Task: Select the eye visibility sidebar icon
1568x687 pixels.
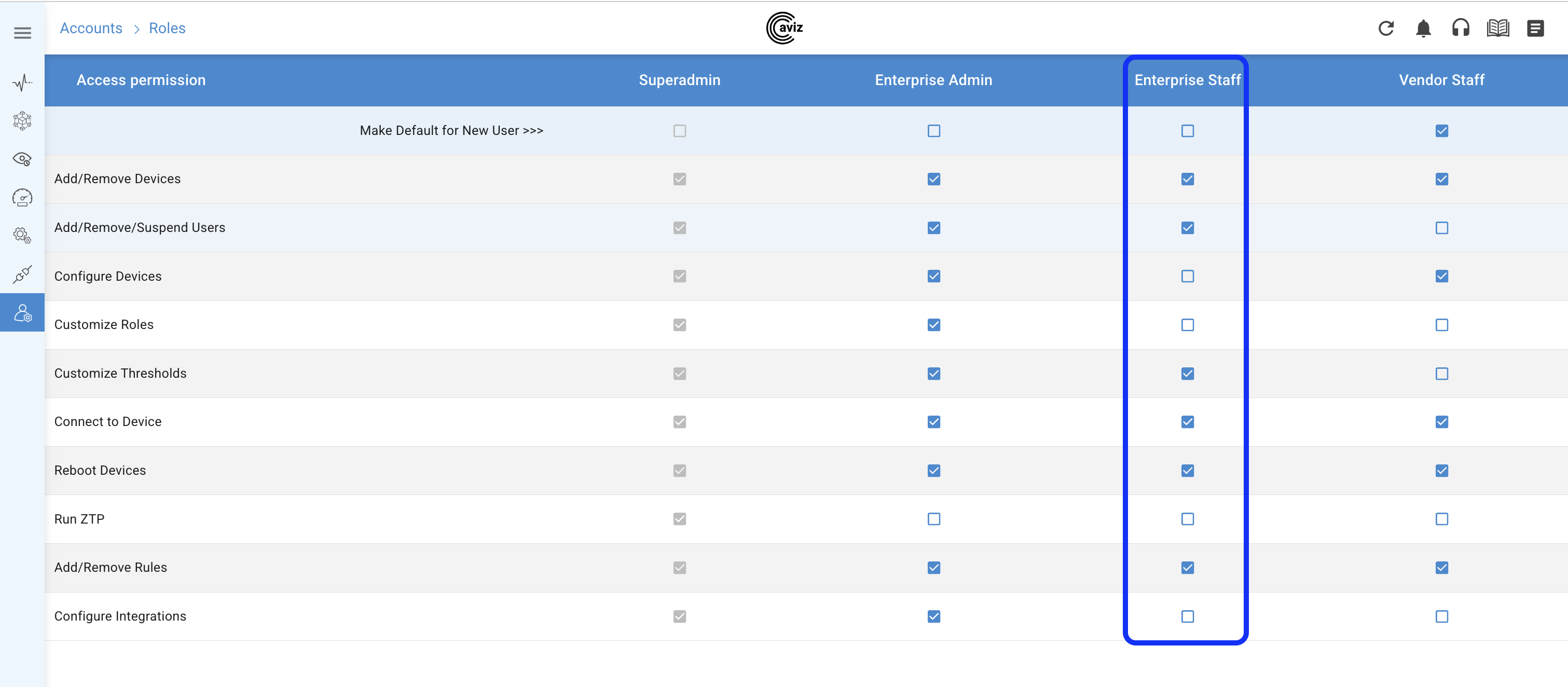Action: (22, 159)
